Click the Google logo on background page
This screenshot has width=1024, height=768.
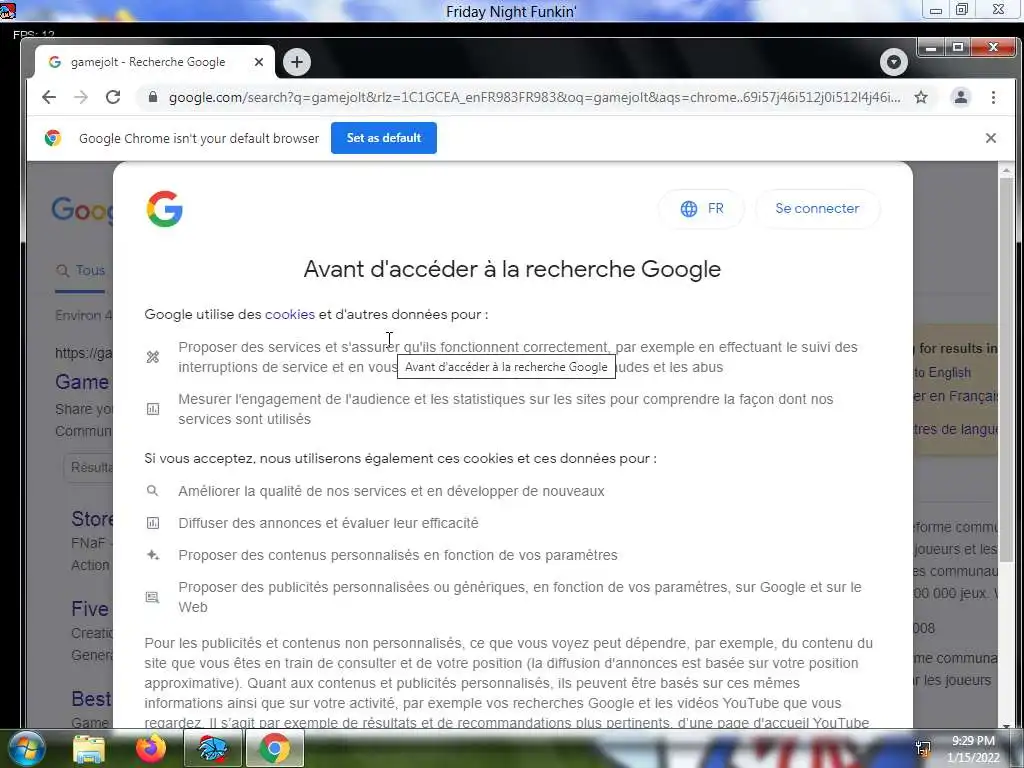tap(82, 210)
